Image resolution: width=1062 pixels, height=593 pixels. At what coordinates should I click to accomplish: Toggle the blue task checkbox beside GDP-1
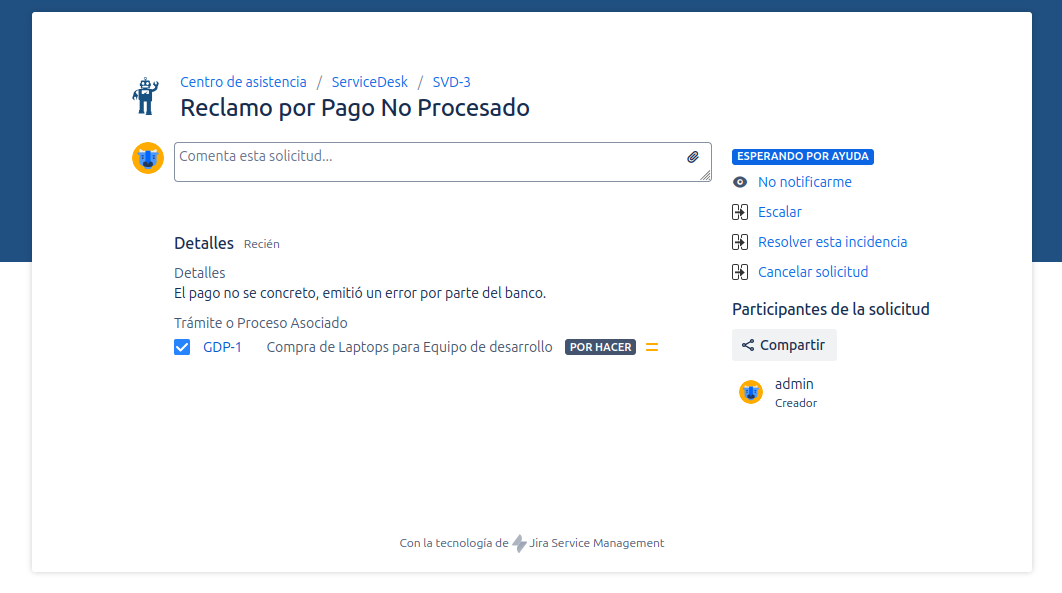pos(182,347)
